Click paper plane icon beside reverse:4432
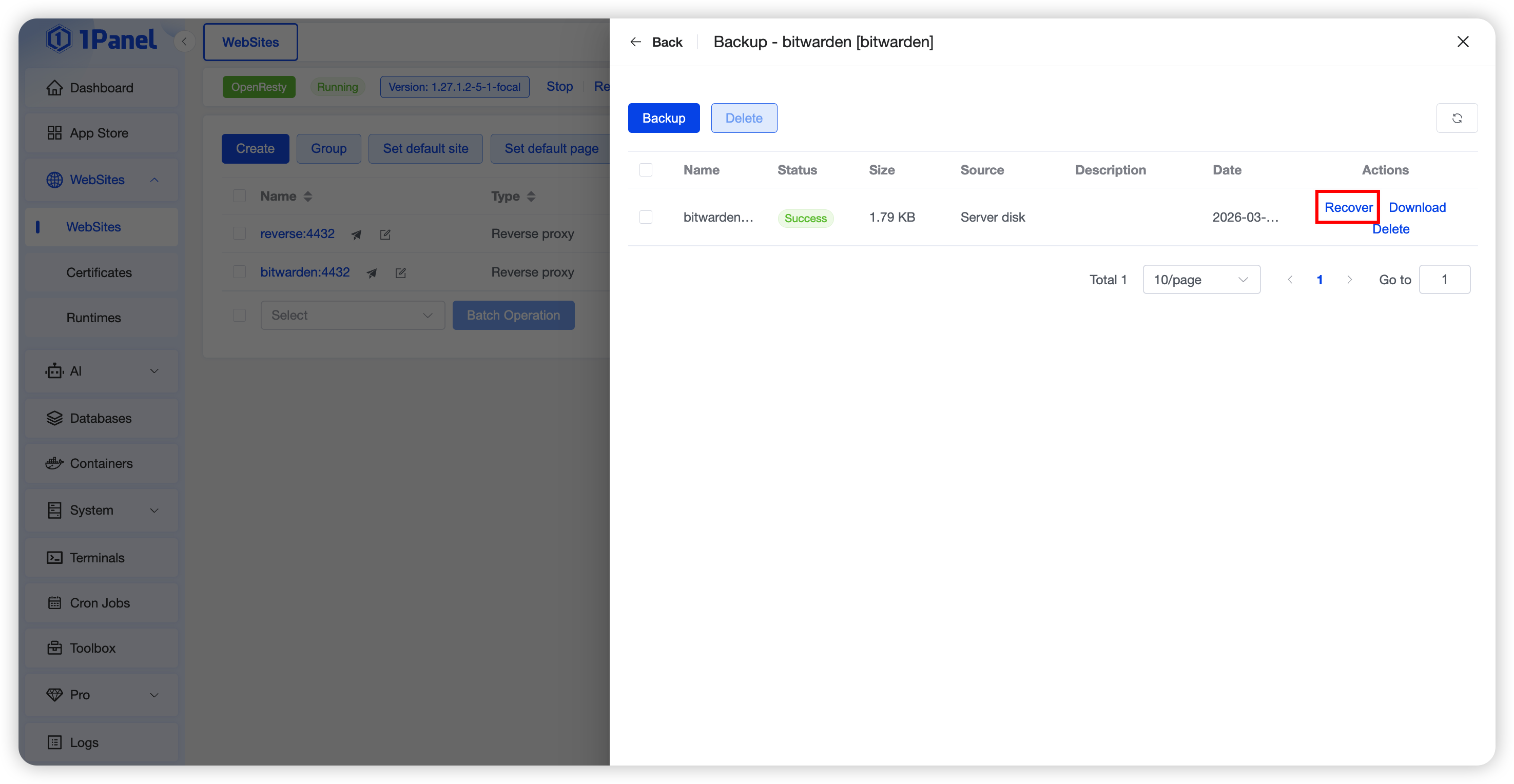The image size is (1514, 784). (356, 234)
